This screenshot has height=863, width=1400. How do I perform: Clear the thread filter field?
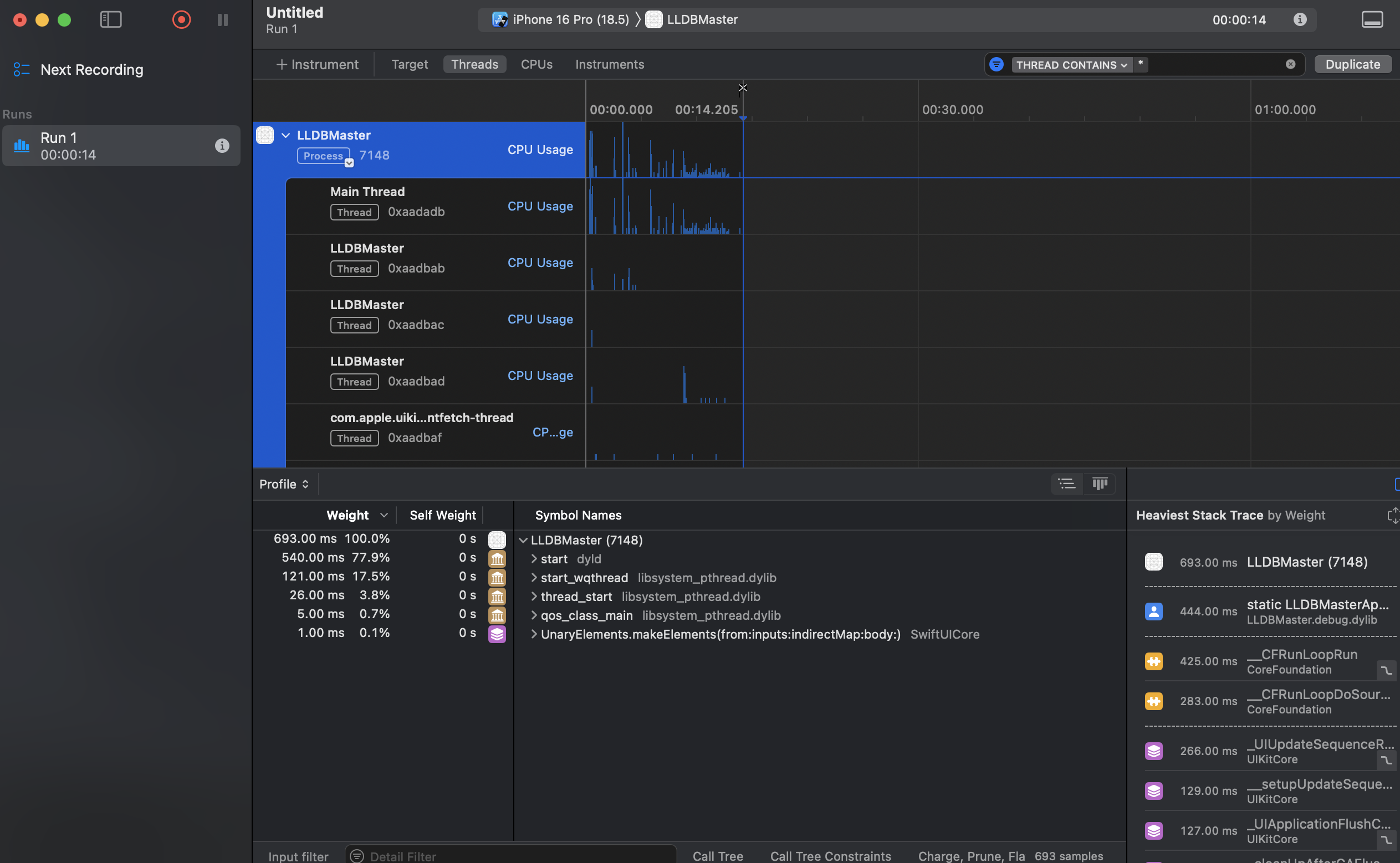[x=1290, y=64]
